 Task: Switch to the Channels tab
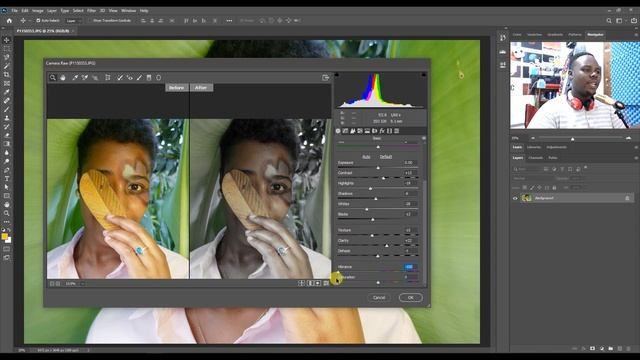536,158
